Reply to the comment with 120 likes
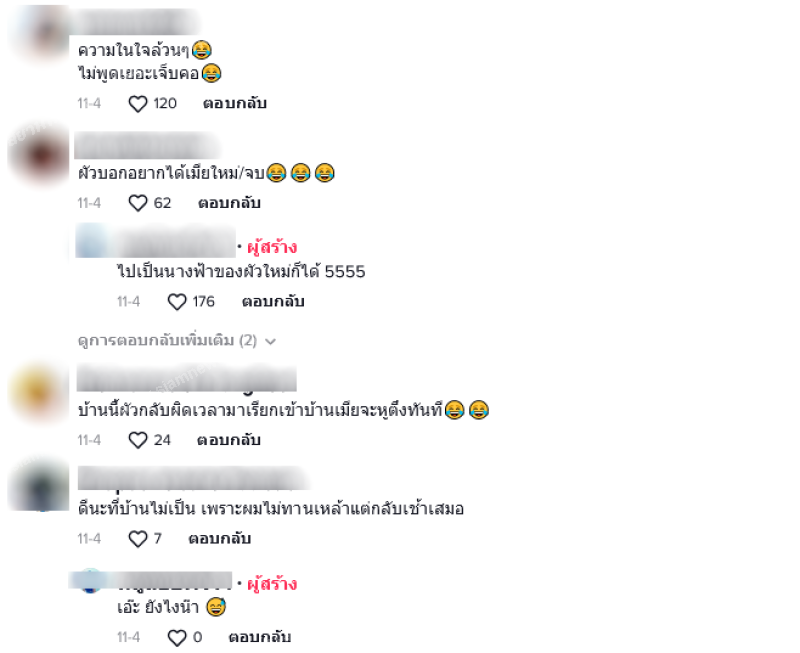The height and width of the screenshot is (653, 800). tap(235, 104)
